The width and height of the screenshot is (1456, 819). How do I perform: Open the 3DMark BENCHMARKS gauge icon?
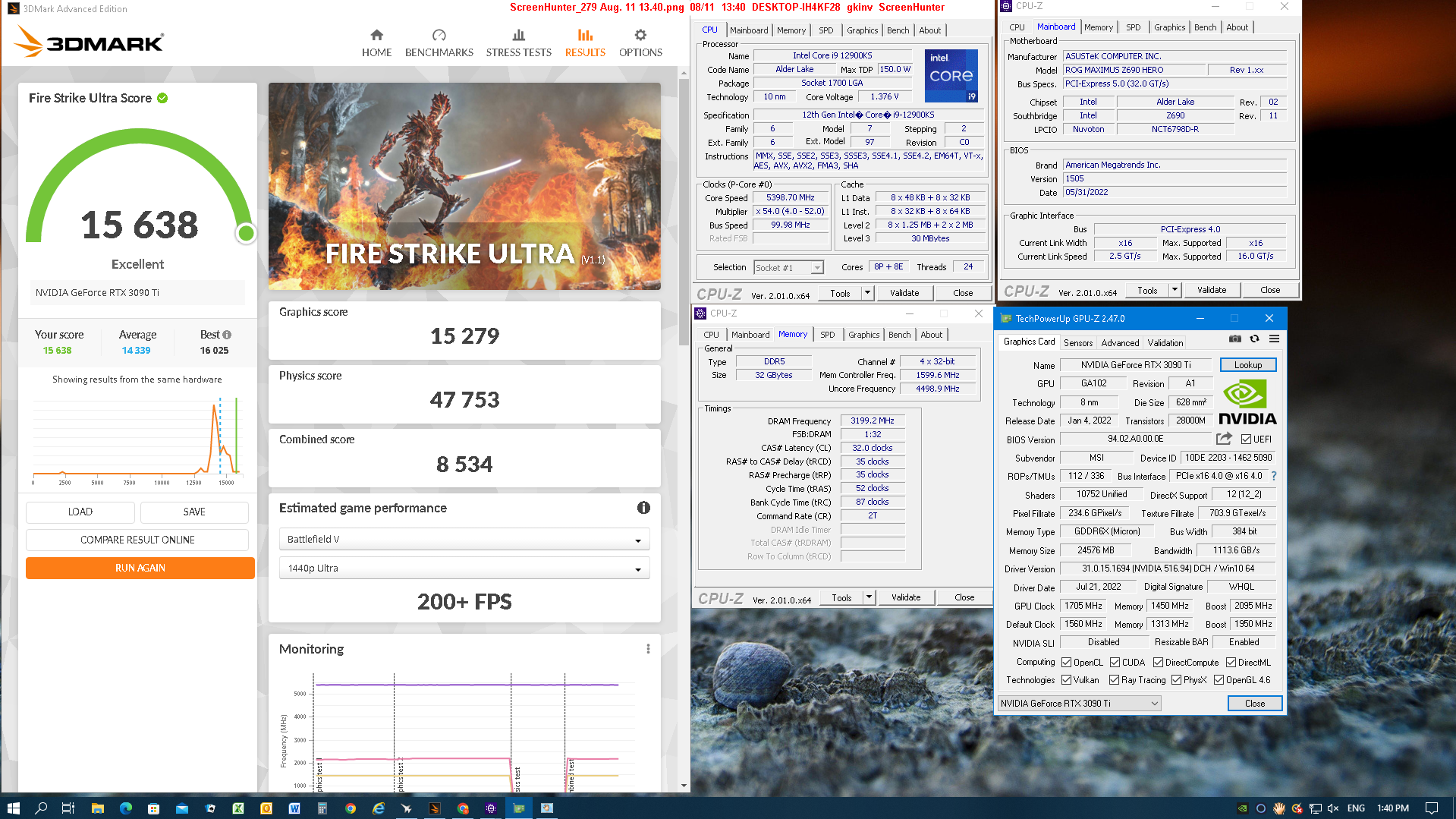[x=439, y=35]
